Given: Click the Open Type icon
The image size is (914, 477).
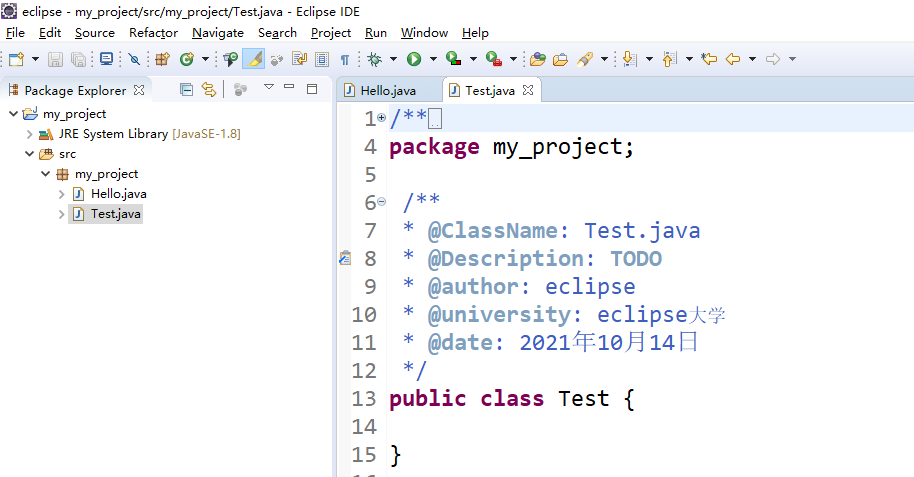Looking at the screenshot, I should click(231, 59).
